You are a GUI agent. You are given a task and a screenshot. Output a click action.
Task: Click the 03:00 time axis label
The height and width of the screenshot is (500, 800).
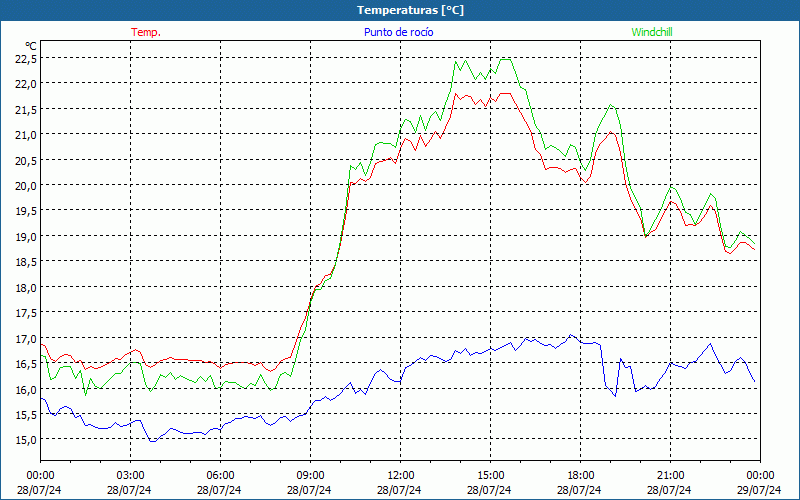tap(130, 475)
